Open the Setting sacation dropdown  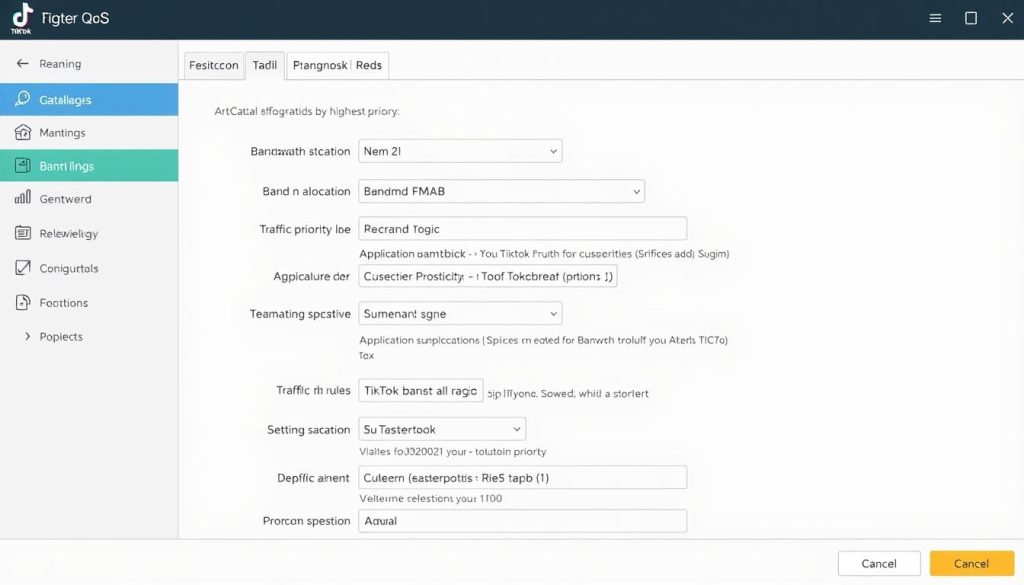[441, 429]
